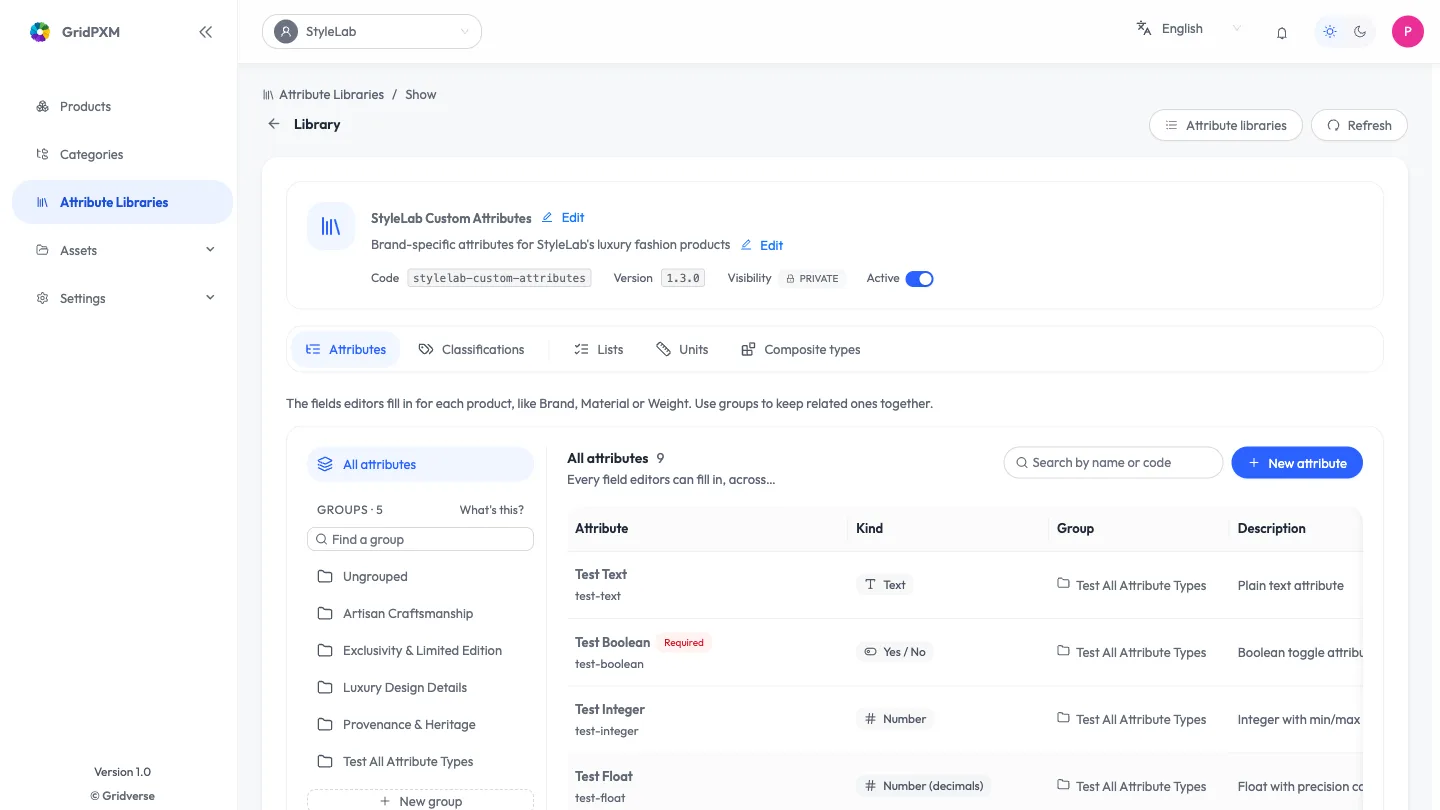Switch to dark mode moon icon
This screenshot has width=1440, height=810.
click(1360, 31)
